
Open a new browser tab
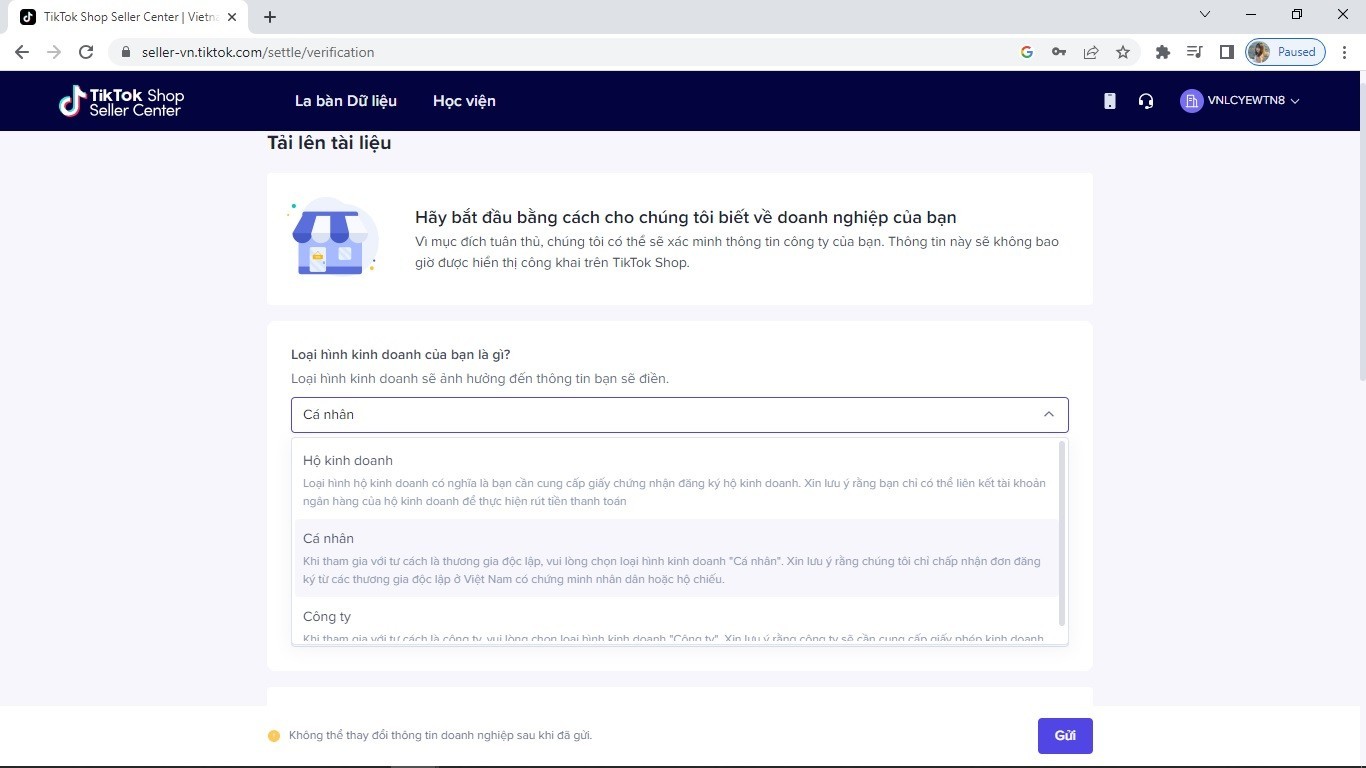pyautogui.click(x=270, y=16)
